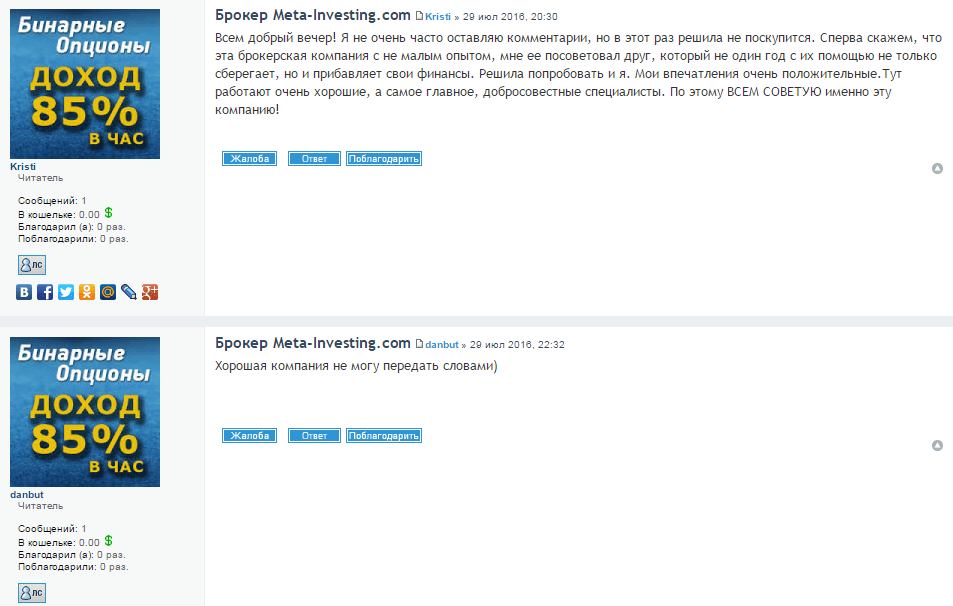Jump to top from danbut's post arrow
Viewport: 953px width, 606px height.
coord(937,446)
